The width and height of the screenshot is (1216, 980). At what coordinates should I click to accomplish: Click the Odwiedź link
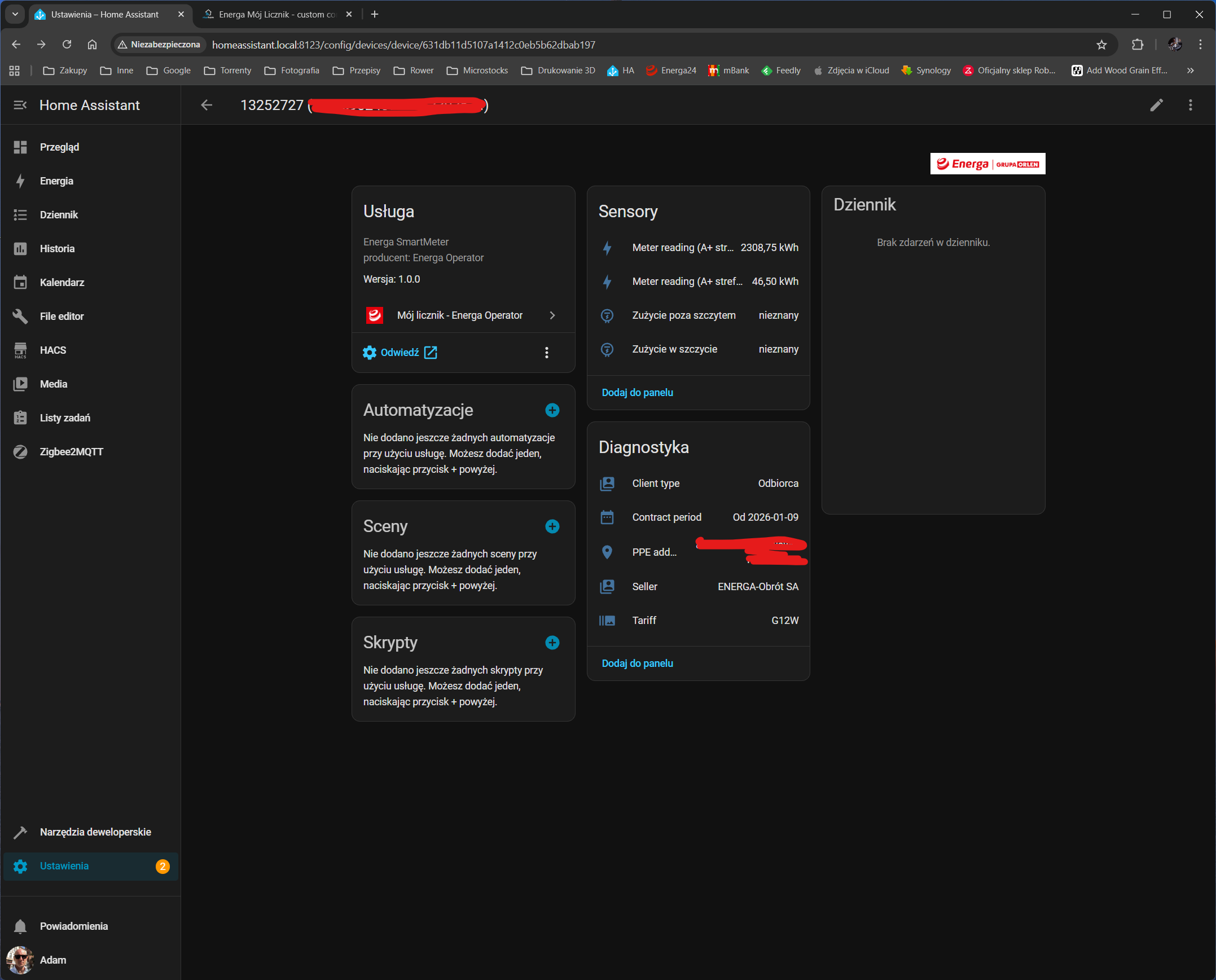[x=400, y=353]
